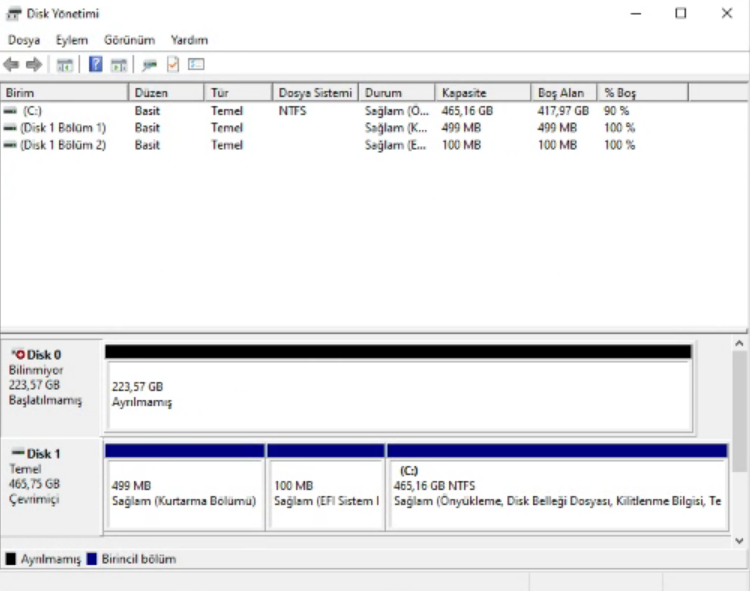This screenshot has height=591, width=750.
Task: Click the vertical scrollbar thumb in disk pane
Action: click(739, 411)
